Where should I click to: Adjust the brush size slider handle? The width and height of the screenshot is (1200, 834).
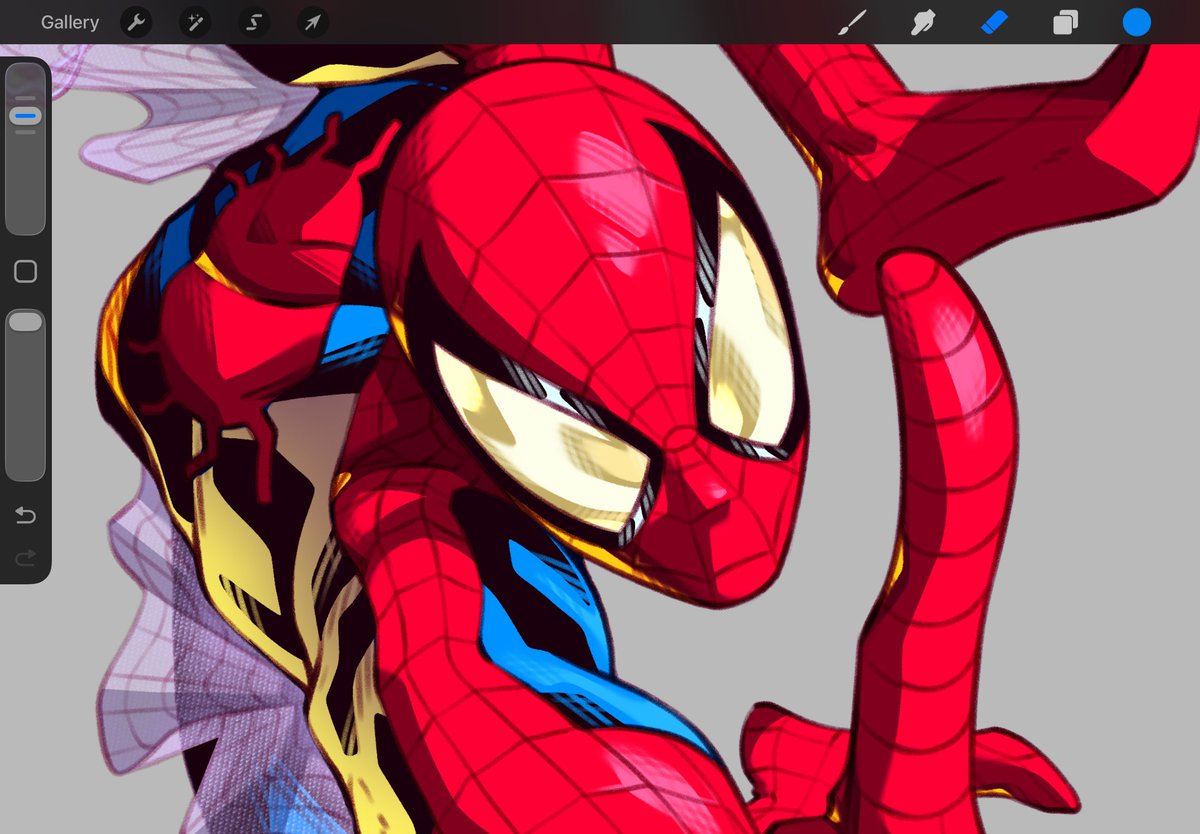25,117
